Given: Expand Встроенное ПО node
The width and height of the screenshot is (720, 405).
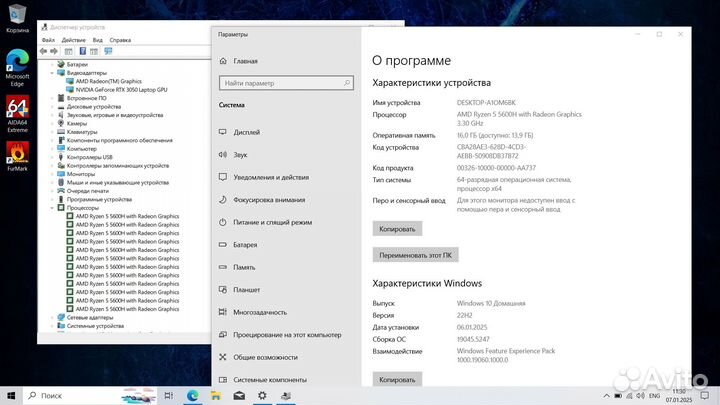Looking at the screenshot, I should point(52,98).
